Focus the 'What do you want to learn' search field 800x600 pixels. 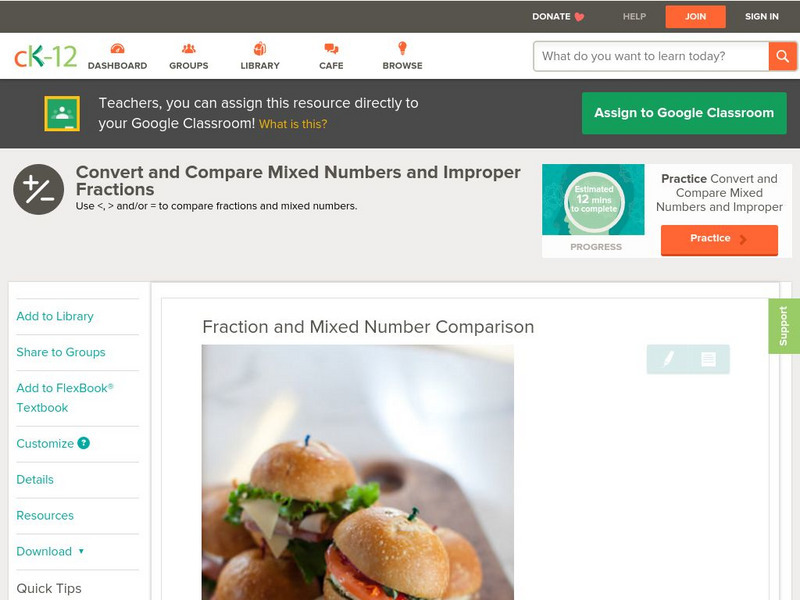(652, 56)
